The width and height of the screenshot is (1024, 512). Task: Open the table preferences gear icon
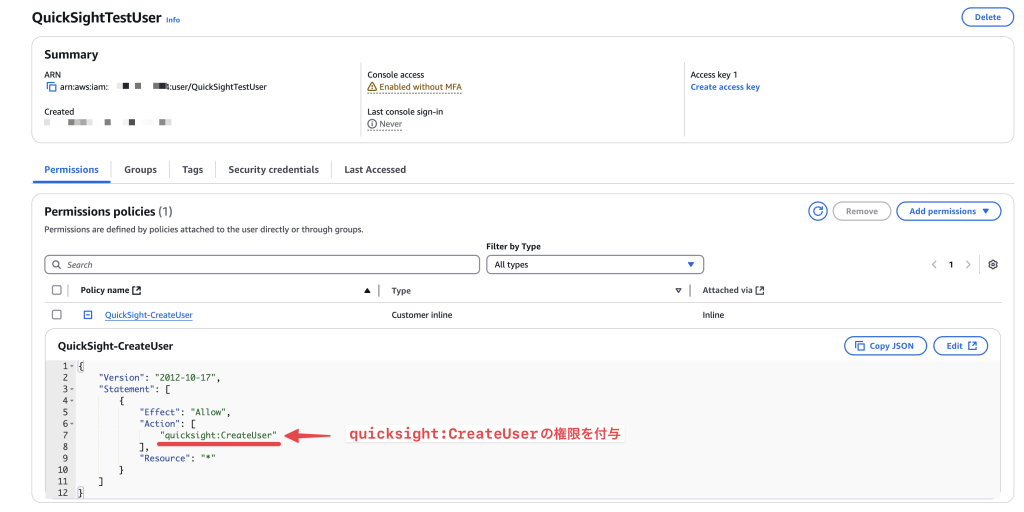[x=993, y=264]
